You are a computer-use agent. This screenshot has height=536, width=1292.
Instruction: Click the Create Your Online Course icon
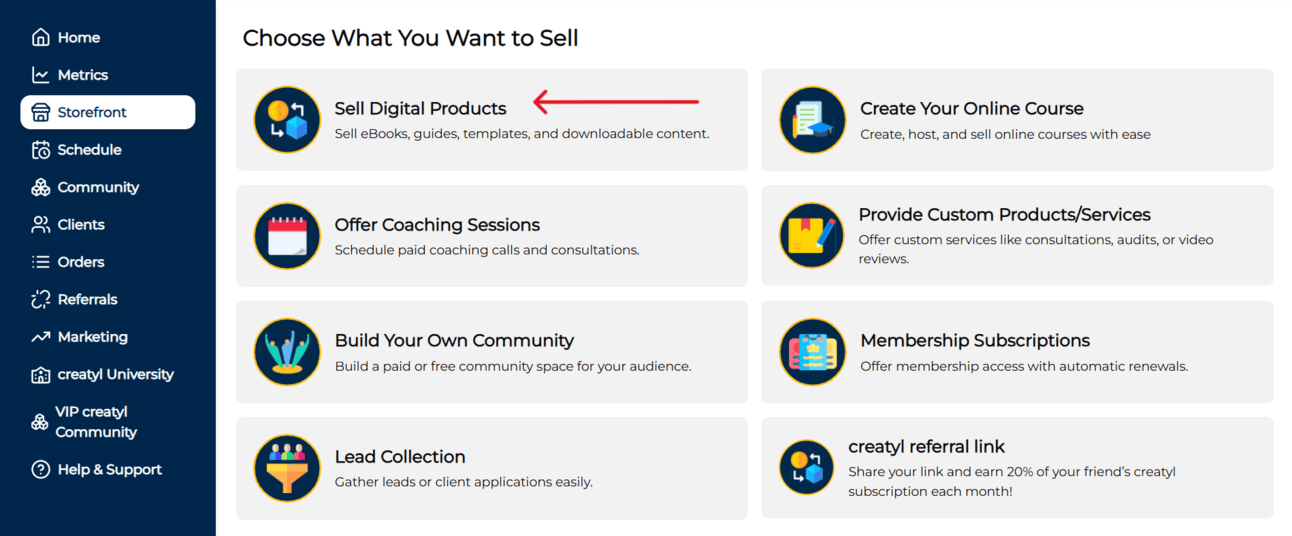[x=813, y=120]
